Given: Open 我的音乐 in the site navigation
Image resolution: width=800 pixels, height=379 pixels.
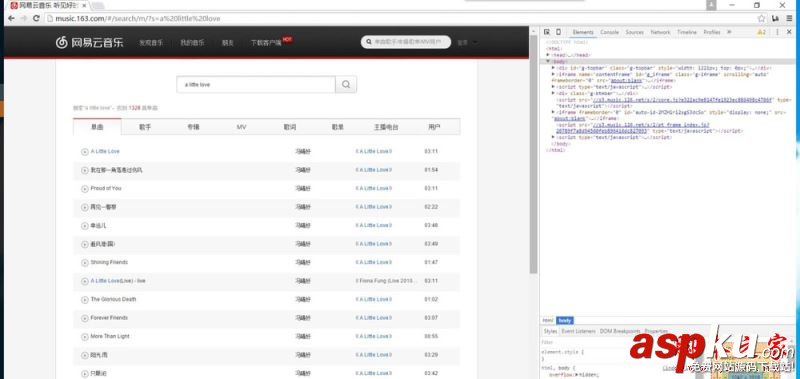Looking at the screenshot, I should [x=192, y=43].
